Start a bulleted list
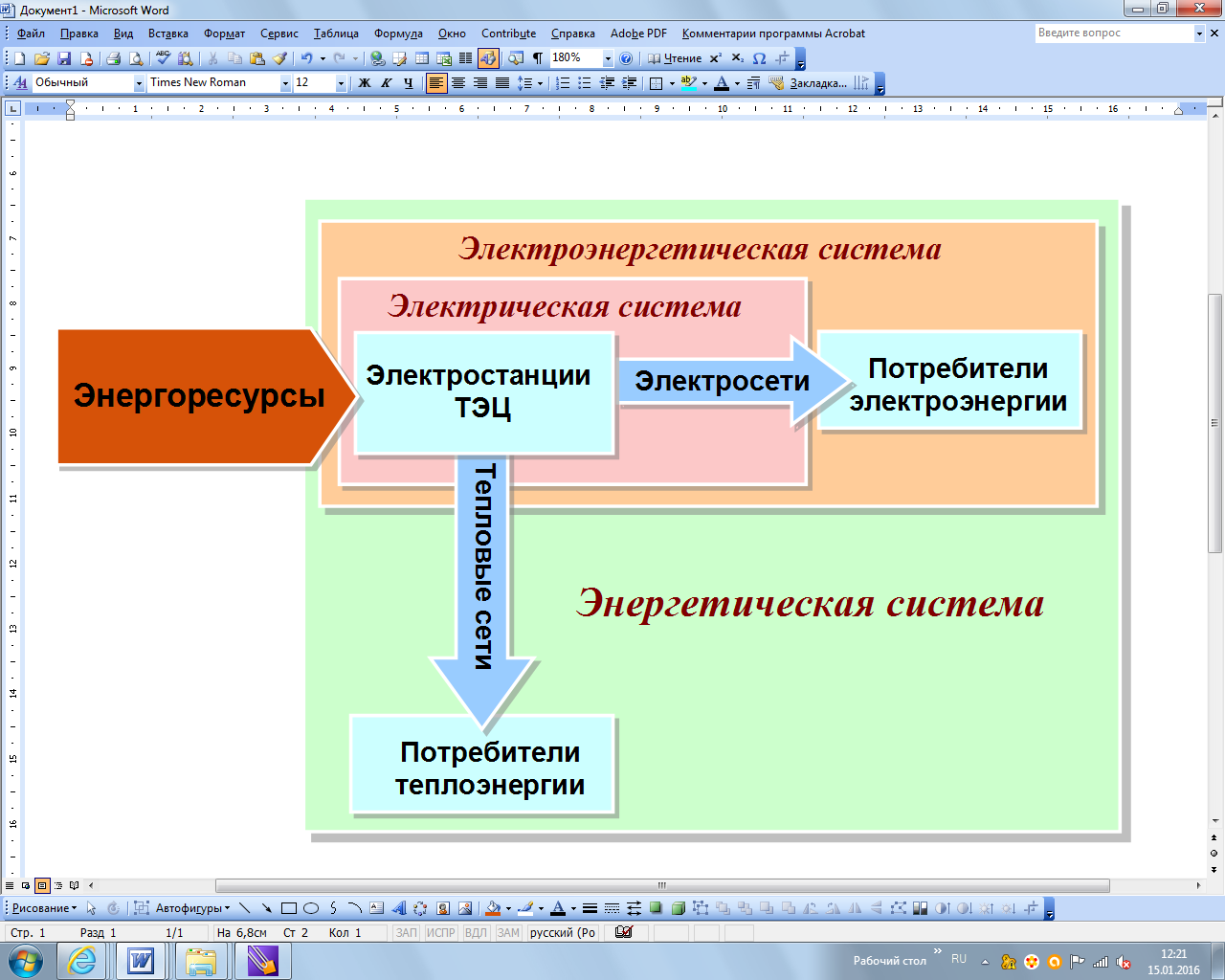Screen dimensions: 1225x980 585,83
